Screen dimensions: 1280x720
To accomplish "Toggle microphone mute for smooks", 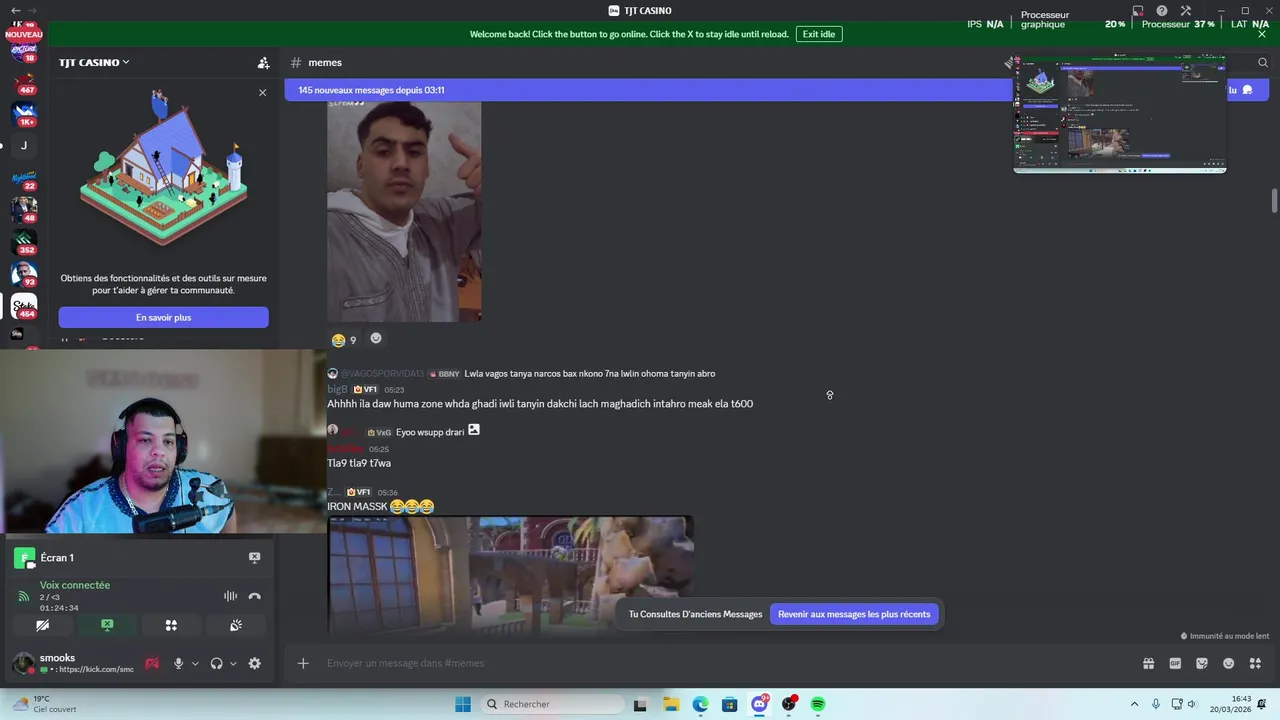I will click(x=178, y=663).
